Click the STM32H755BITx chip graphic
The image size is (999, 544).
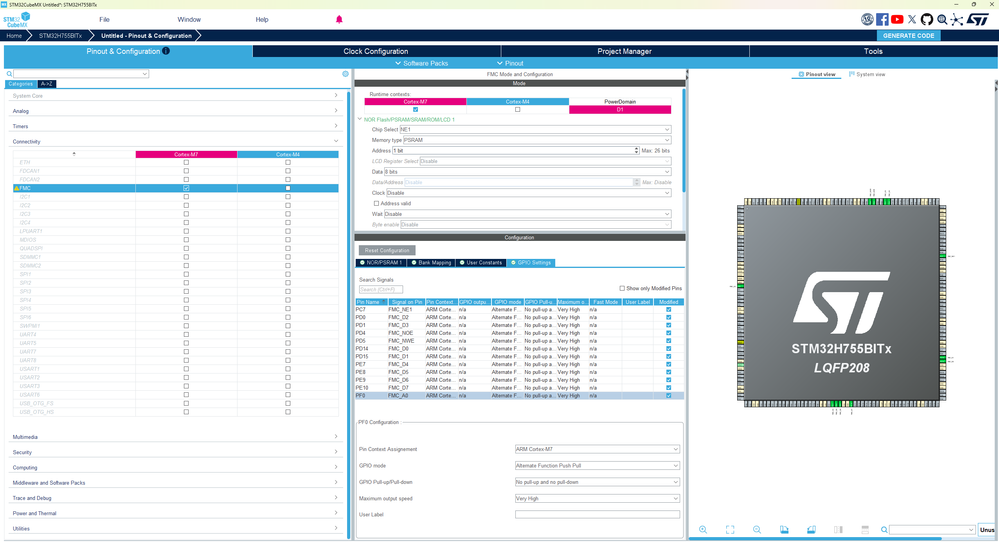click(x=842, y=303)
